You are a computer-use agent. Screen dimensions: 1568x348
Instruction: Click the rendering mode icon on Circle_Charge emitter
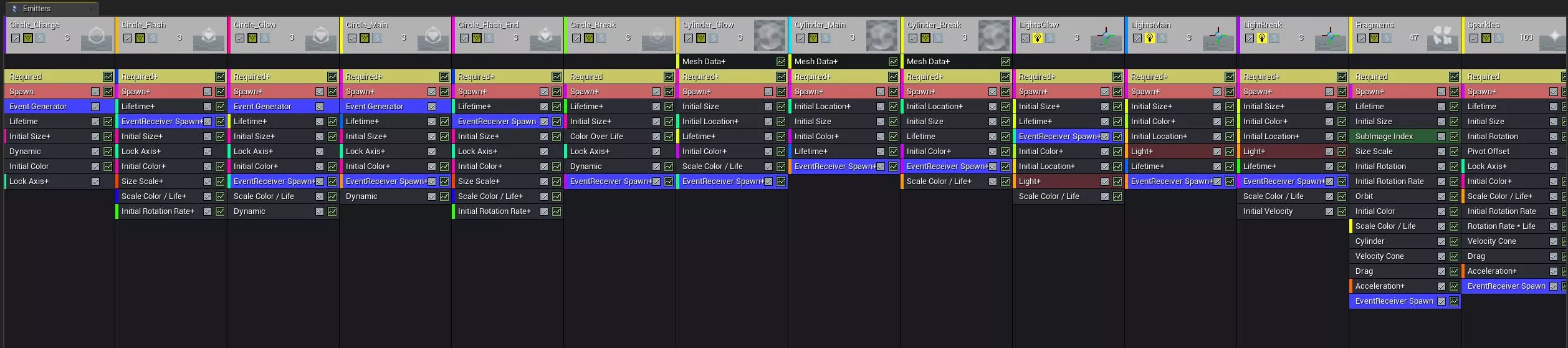(28, 38)
